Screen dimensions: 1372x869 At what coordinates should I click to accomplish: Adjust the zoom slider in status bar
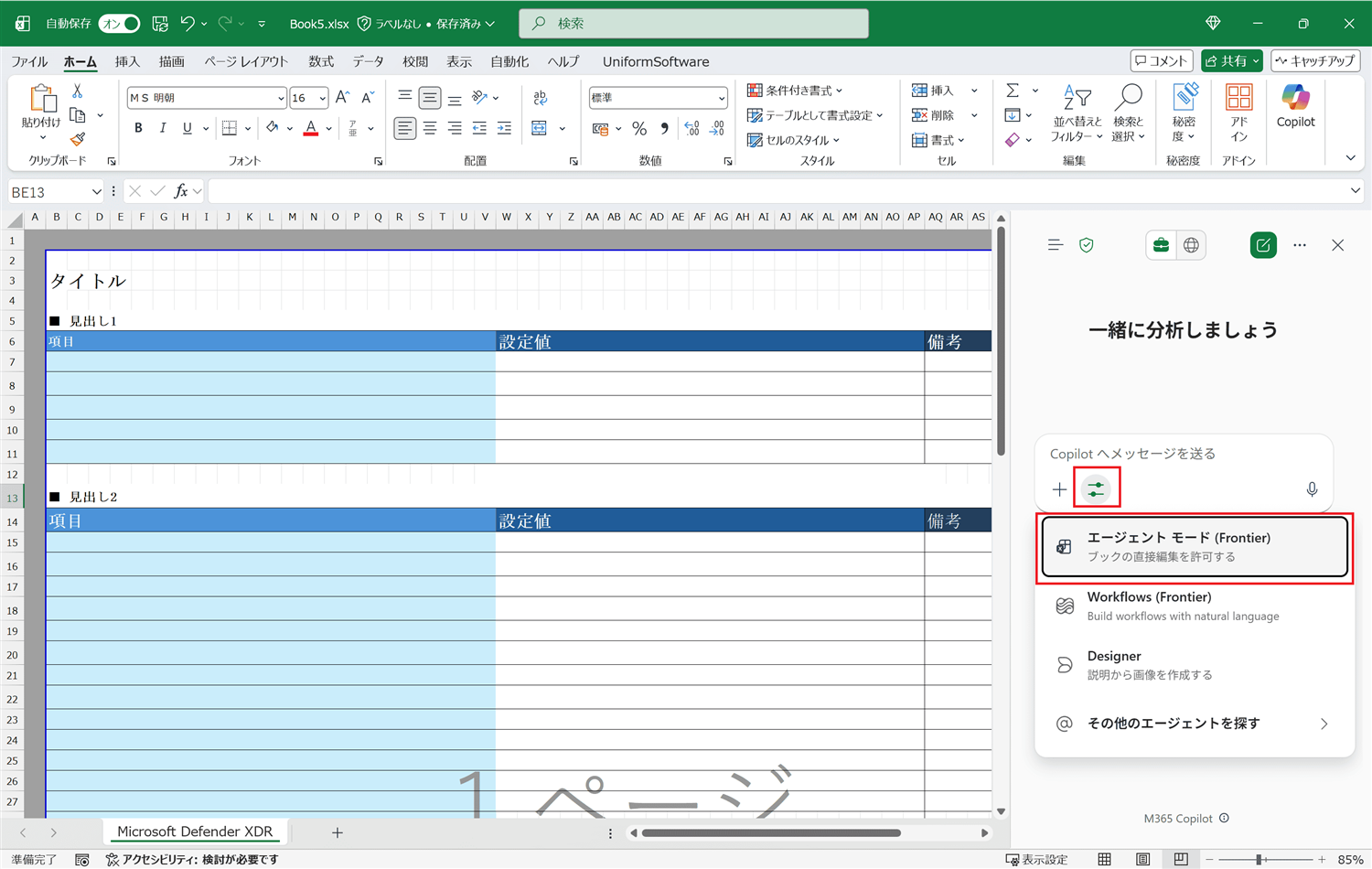pyautogui.click(x=1259, y=860)
